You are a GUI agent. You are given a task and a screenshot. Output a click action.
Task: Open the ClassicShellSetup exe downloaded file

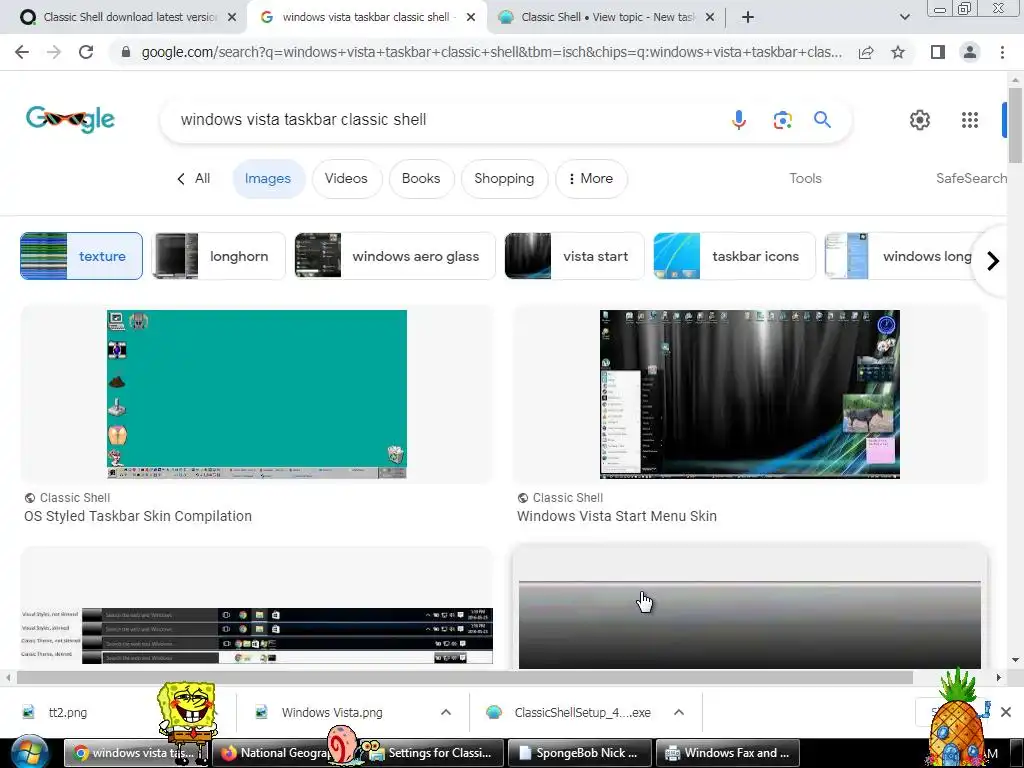pyautogui.click(x=583, y=712)
